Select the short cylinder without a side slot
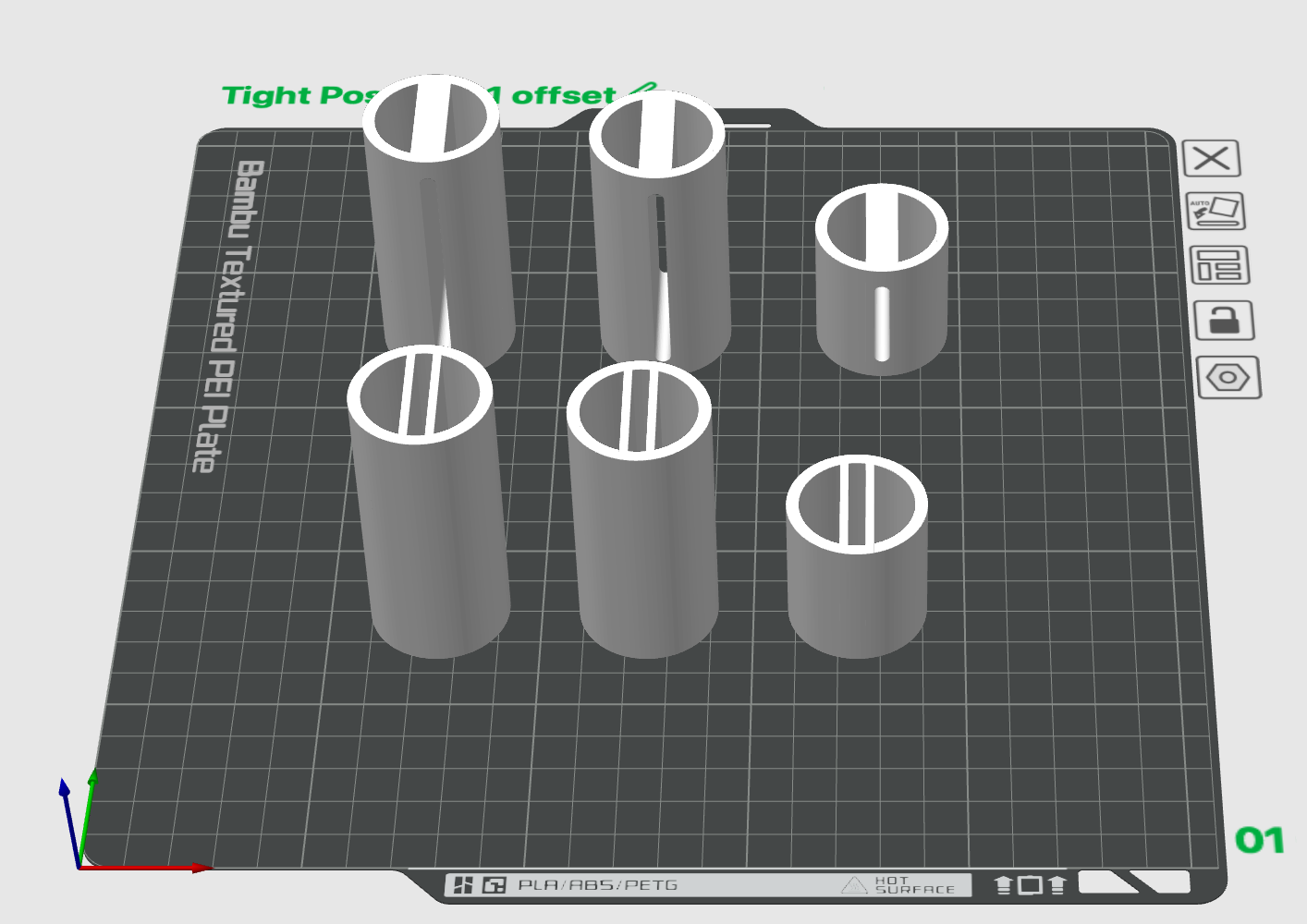The image size is (1307, 924). 857,556
